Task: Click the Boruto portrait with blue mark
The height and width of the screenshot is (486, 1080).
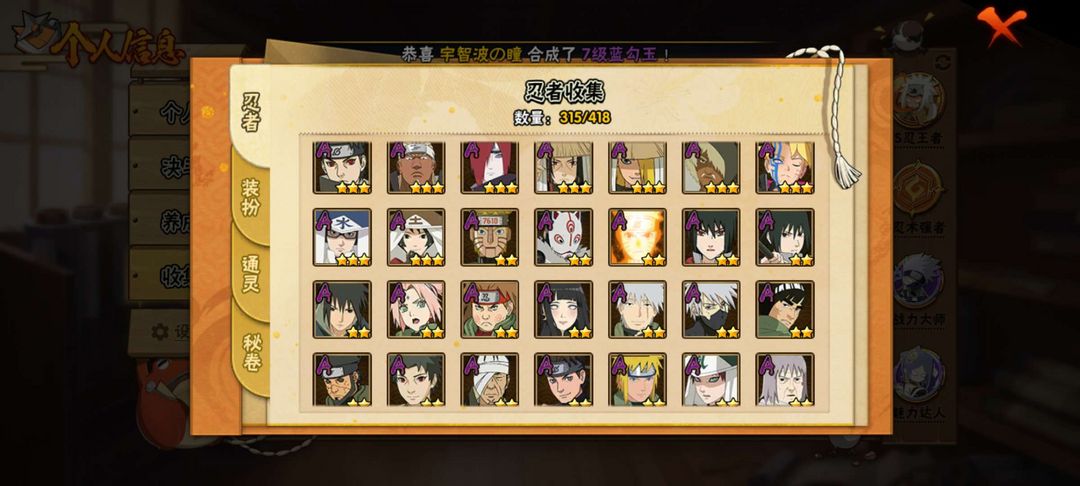Action: coord(785,167)
